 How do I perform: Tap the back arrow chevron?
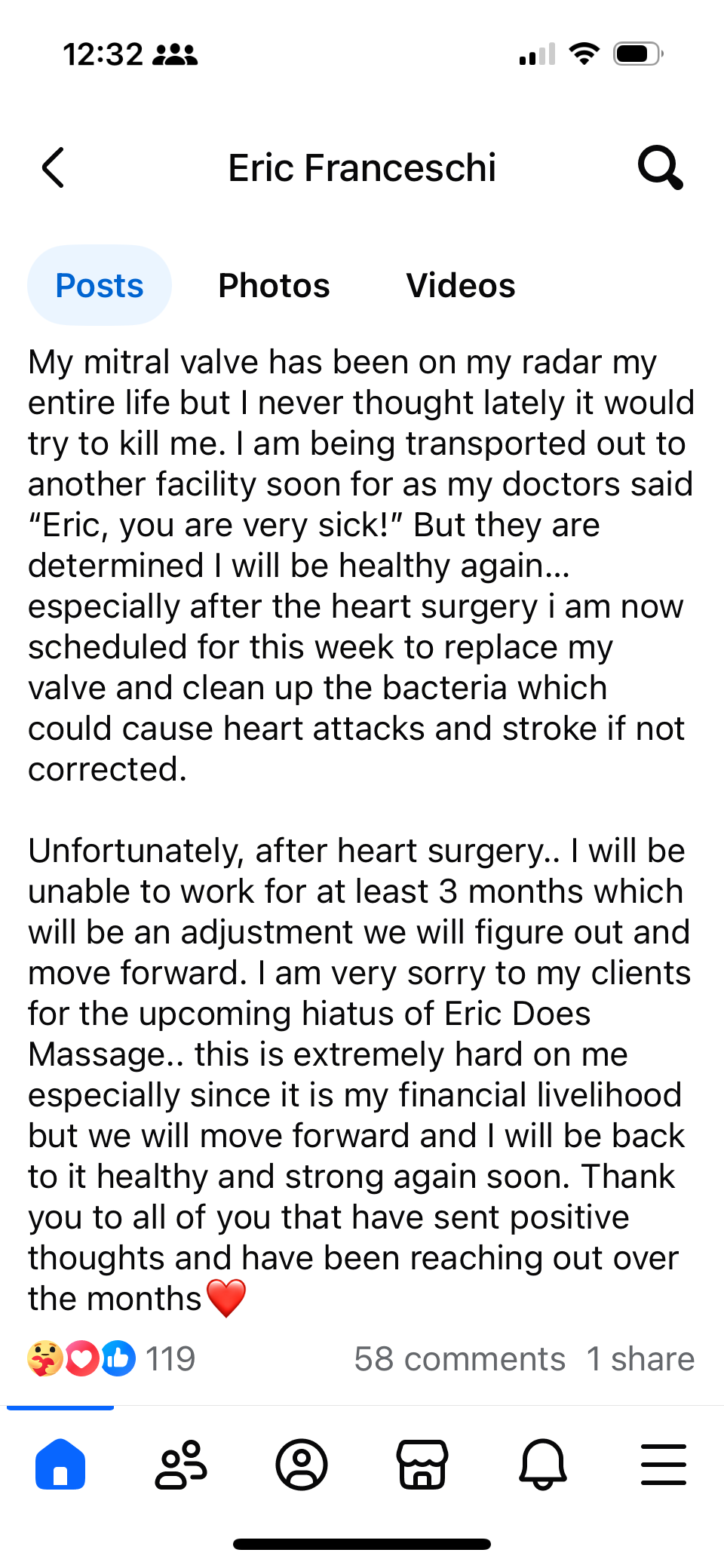coord(54,167)
